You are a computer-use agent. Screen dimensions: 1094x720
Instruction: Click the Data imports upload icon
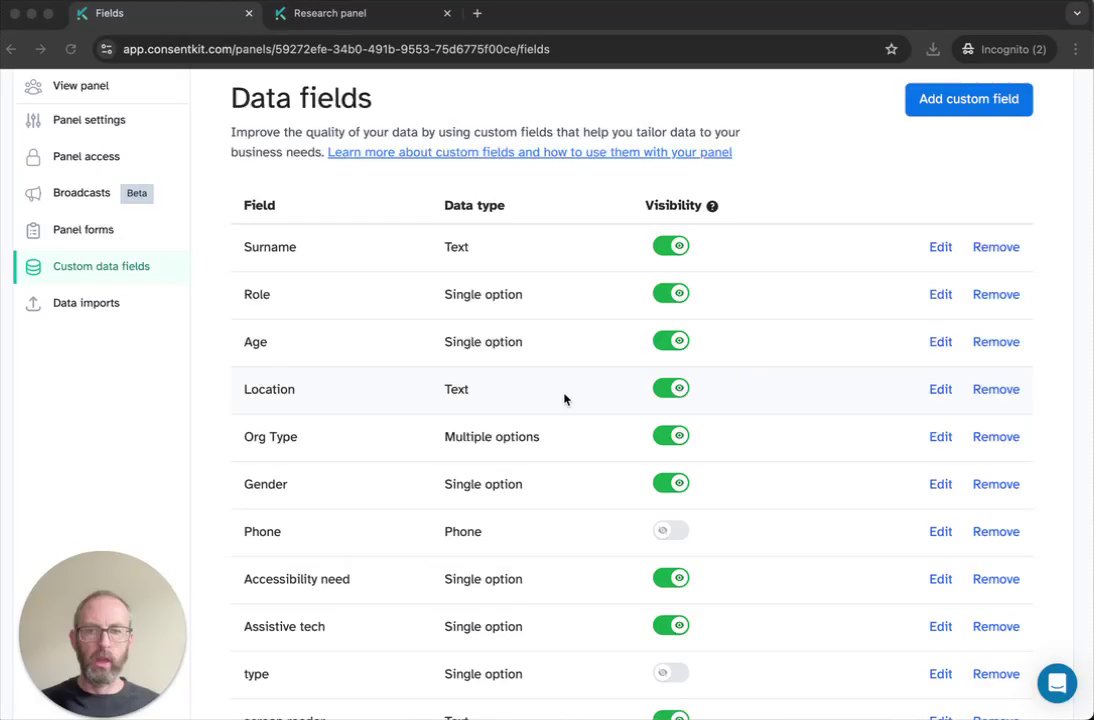coord(33,303)
